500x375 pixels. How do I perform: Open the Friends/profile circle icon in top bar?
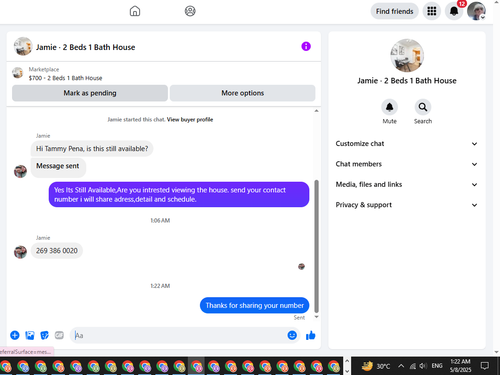point(190,11)
